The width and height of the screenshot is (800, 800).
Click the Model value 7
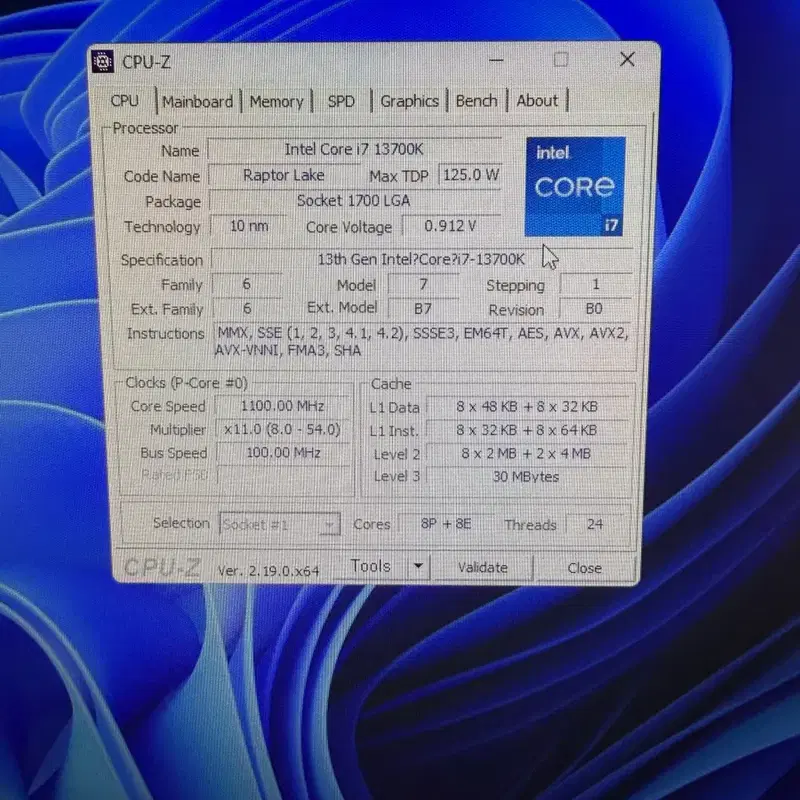tap(423, 284)
